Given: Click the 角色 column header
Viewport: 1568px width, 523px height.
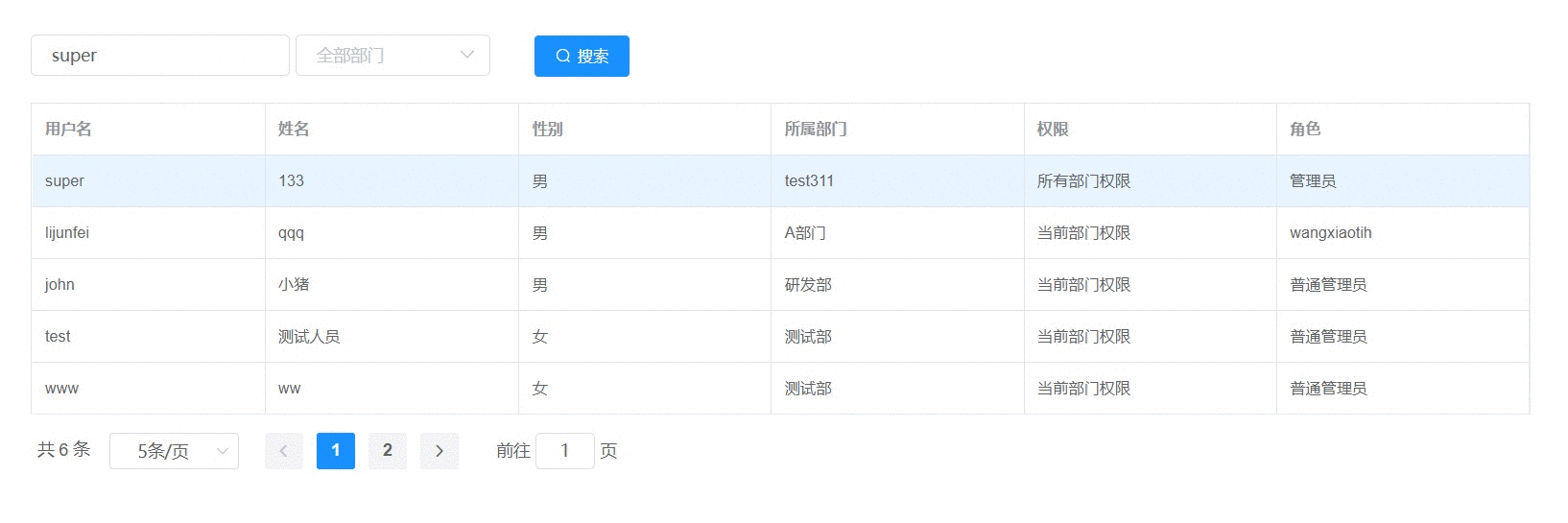Looking at the screenshot, I should pos(1305,129).
